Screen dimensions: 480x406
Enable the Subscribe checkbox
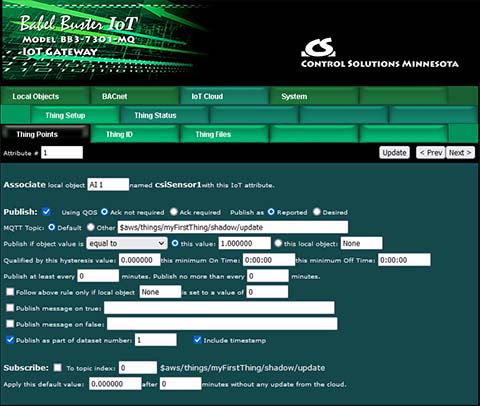click(x=58, y=368)
